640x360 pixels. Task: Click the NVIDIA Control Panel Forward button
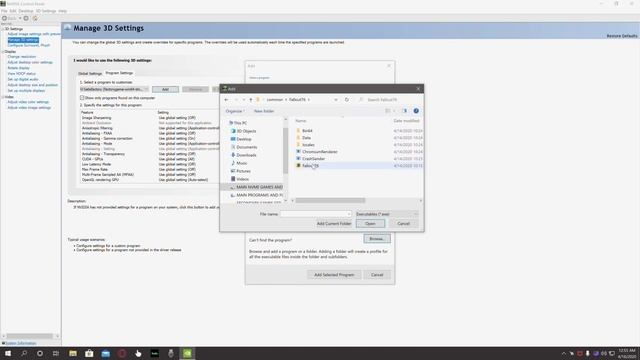pyautogui.click(x=26, y=18)
